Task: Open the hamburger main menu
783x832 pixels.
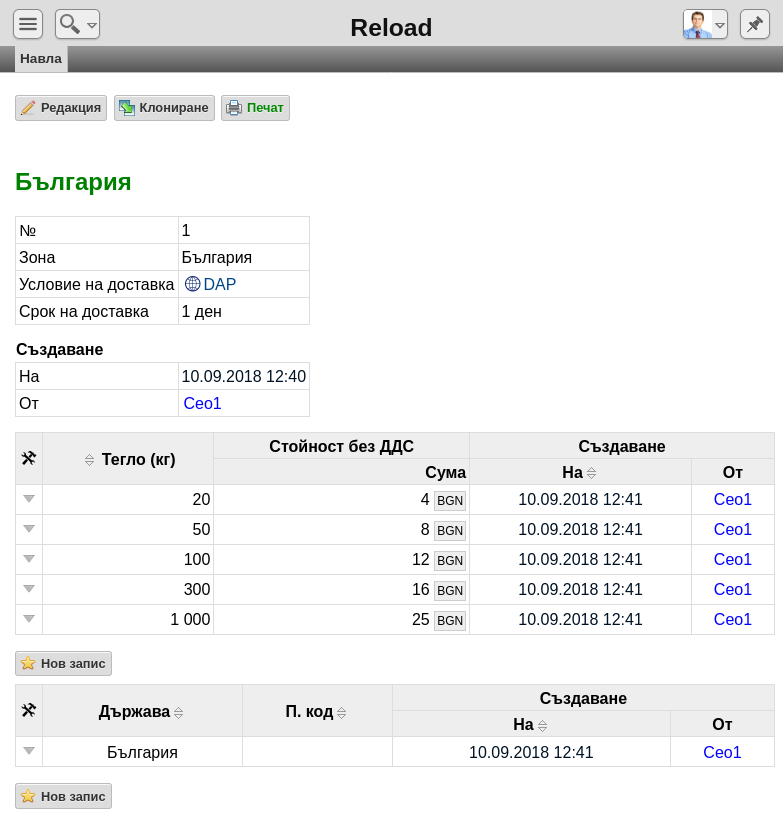Action: pyautogui.click(x=28, y=24)
